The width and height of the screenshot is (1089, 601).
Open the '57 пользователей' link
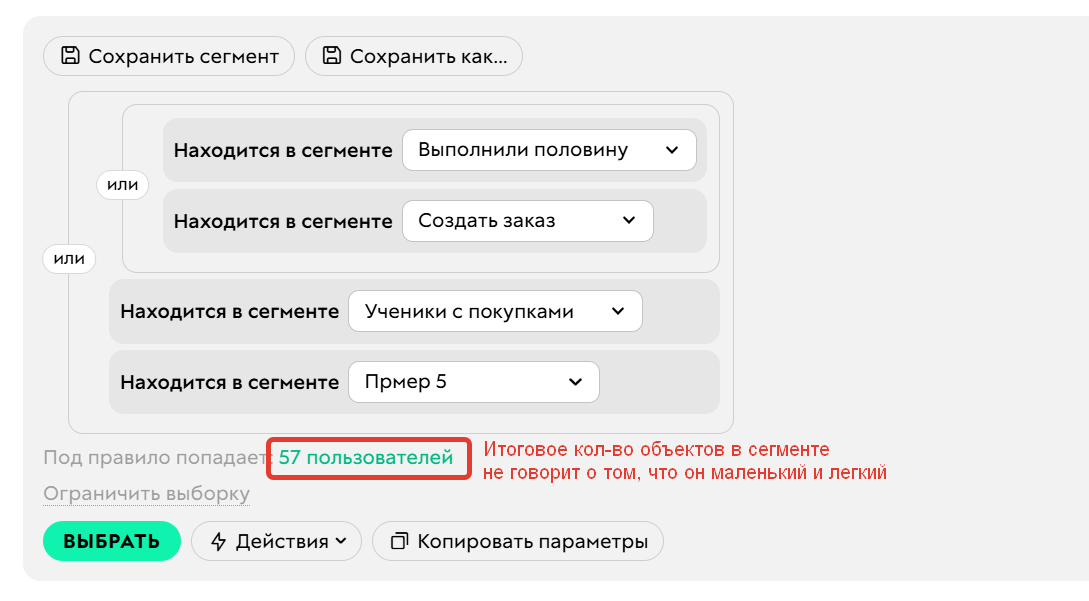366,458
